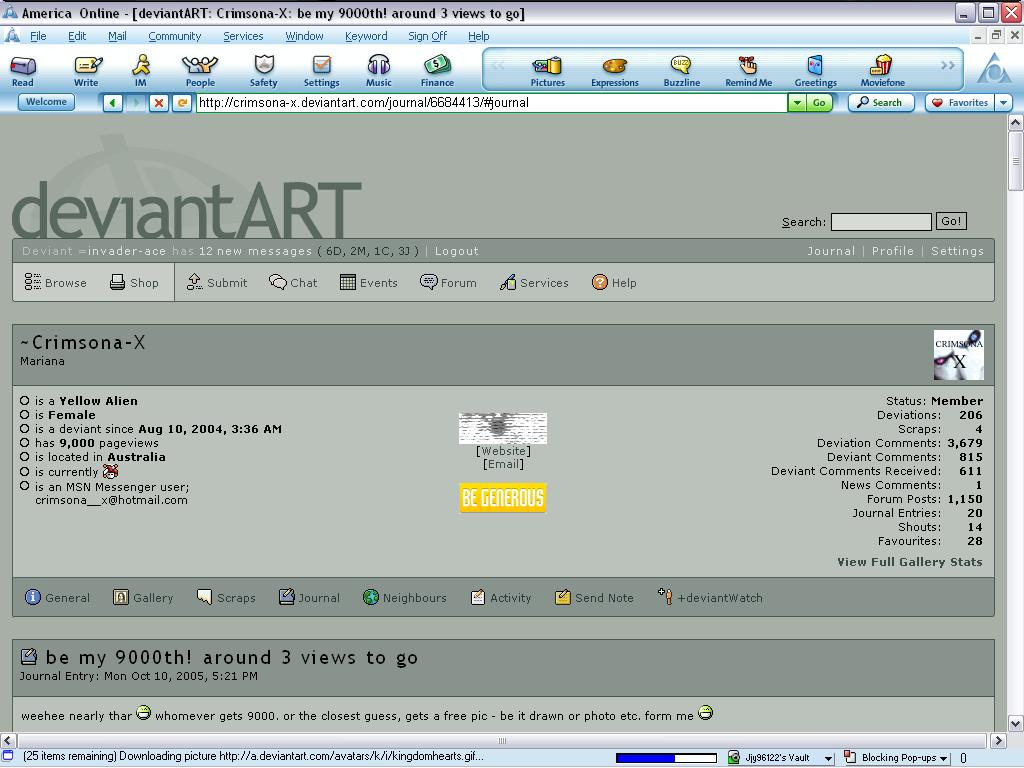1024x768 pixels.
Task: Open the Read mail icon
Action: [23, 71]
